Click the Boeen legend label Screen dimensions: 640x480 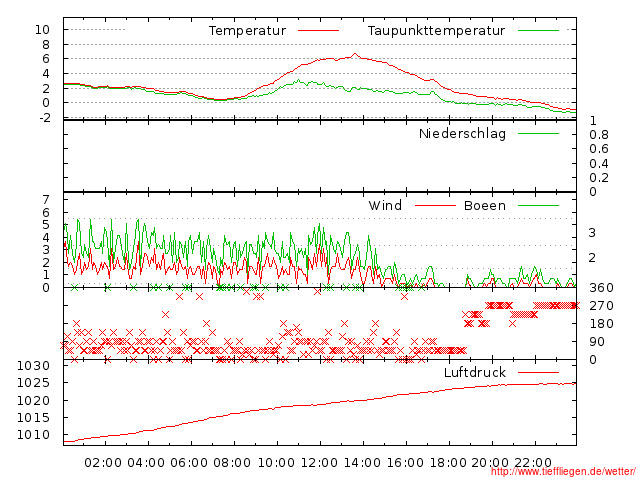[x=484, y=205]
